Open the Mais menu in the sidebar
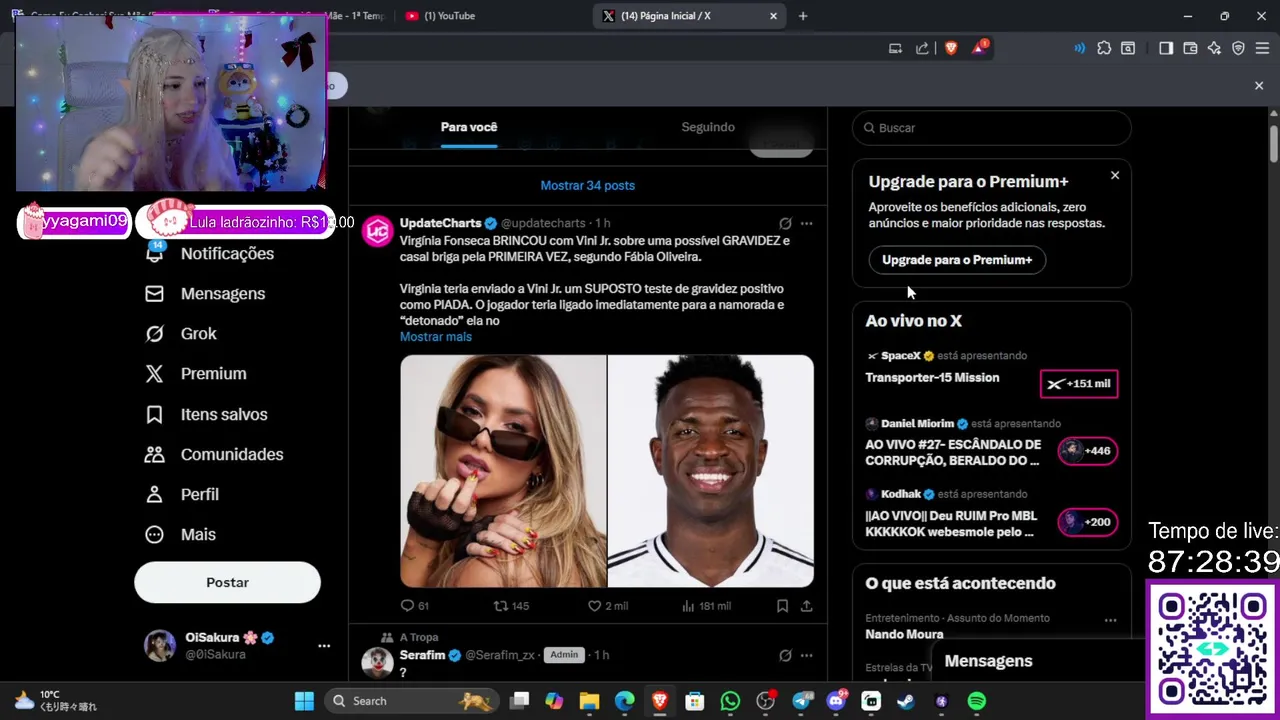This screenshot has width=1280, height=720. [x=181, y=534]
